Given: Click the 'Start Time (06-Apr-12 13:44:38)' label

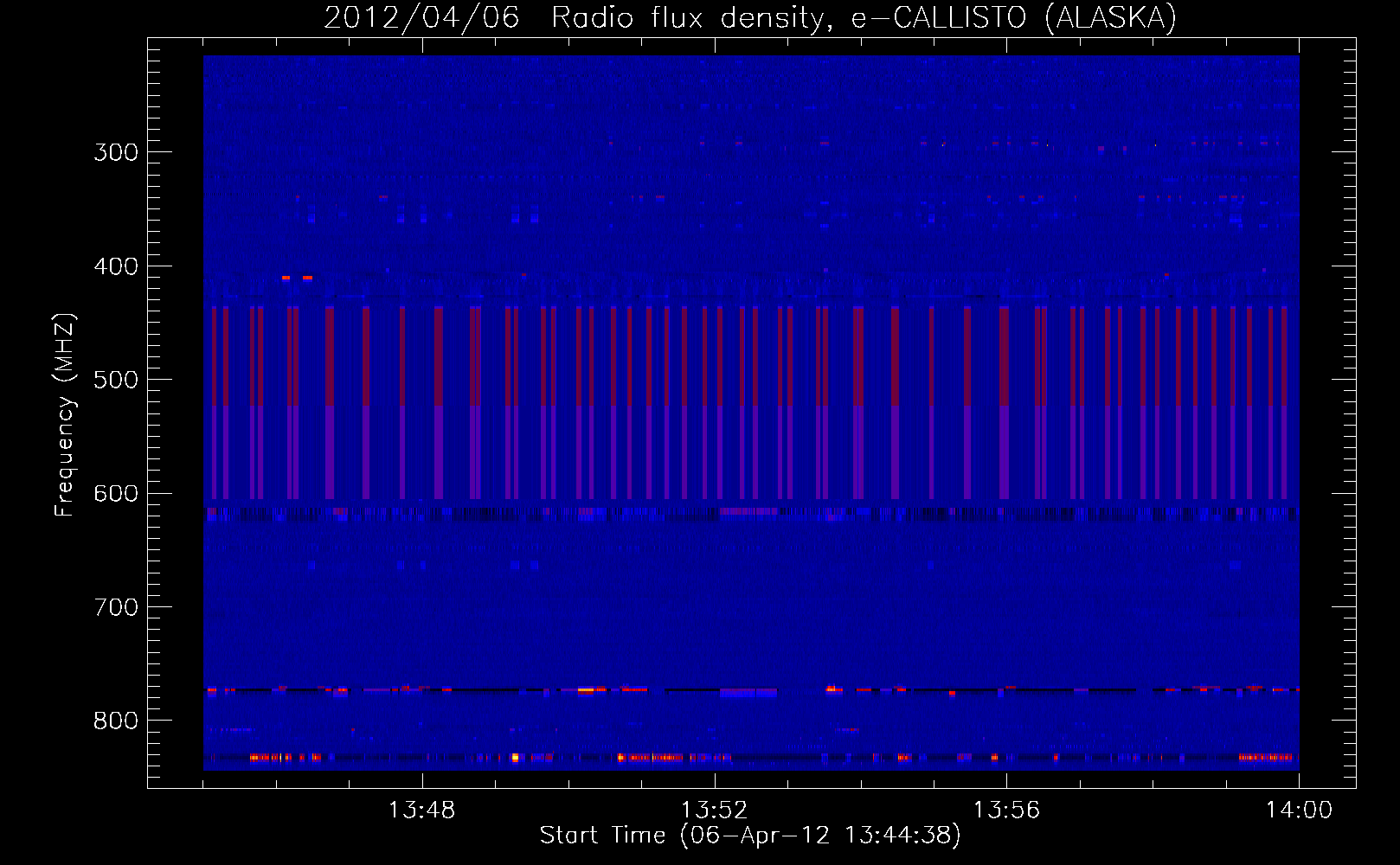Looking at the screenshot, I should click(x=750, y=836).
